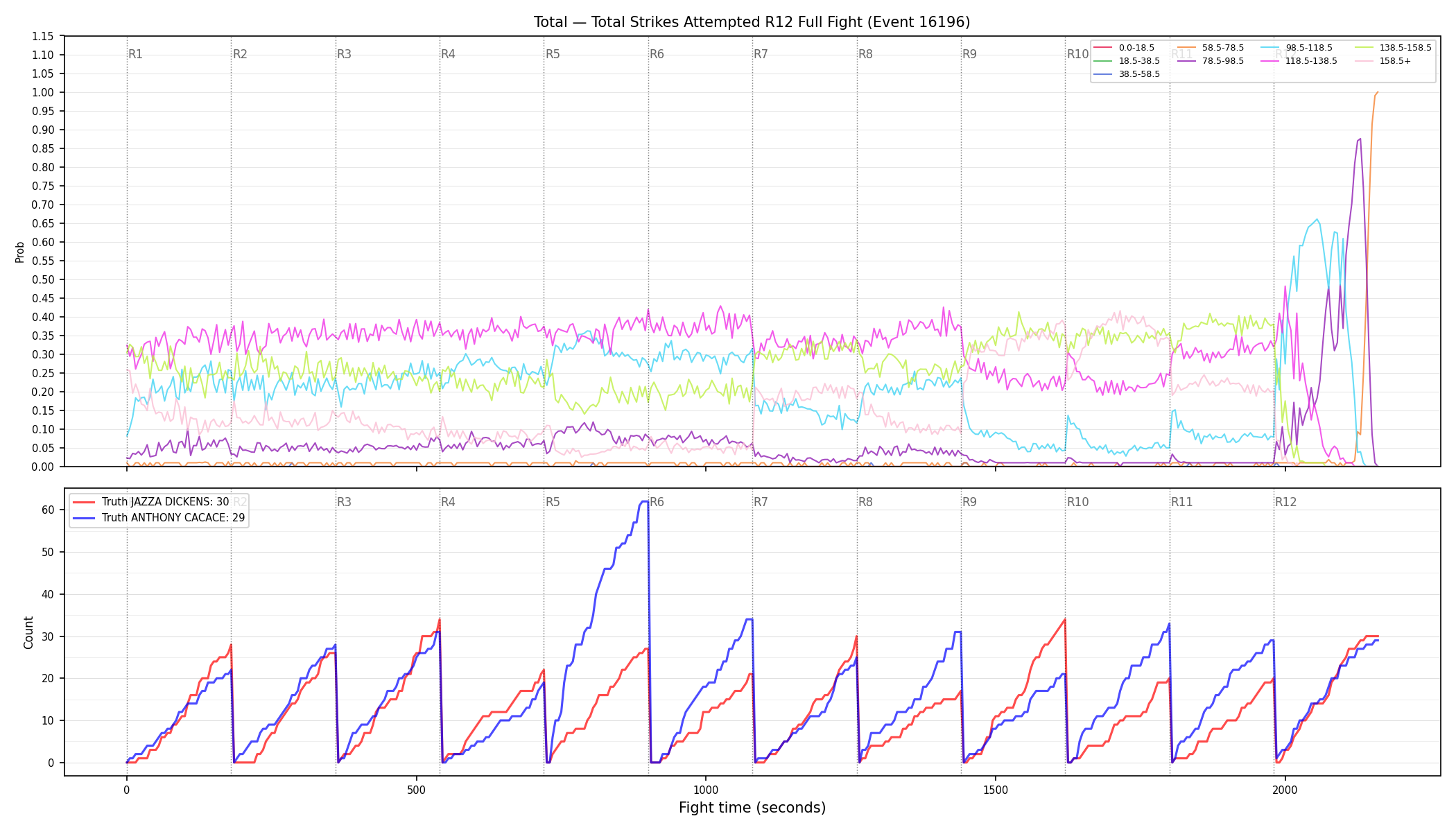This screenshot has height=832, width=1456.
Task: Click the R3 round marker in count chart
Action: click(344, 502)
